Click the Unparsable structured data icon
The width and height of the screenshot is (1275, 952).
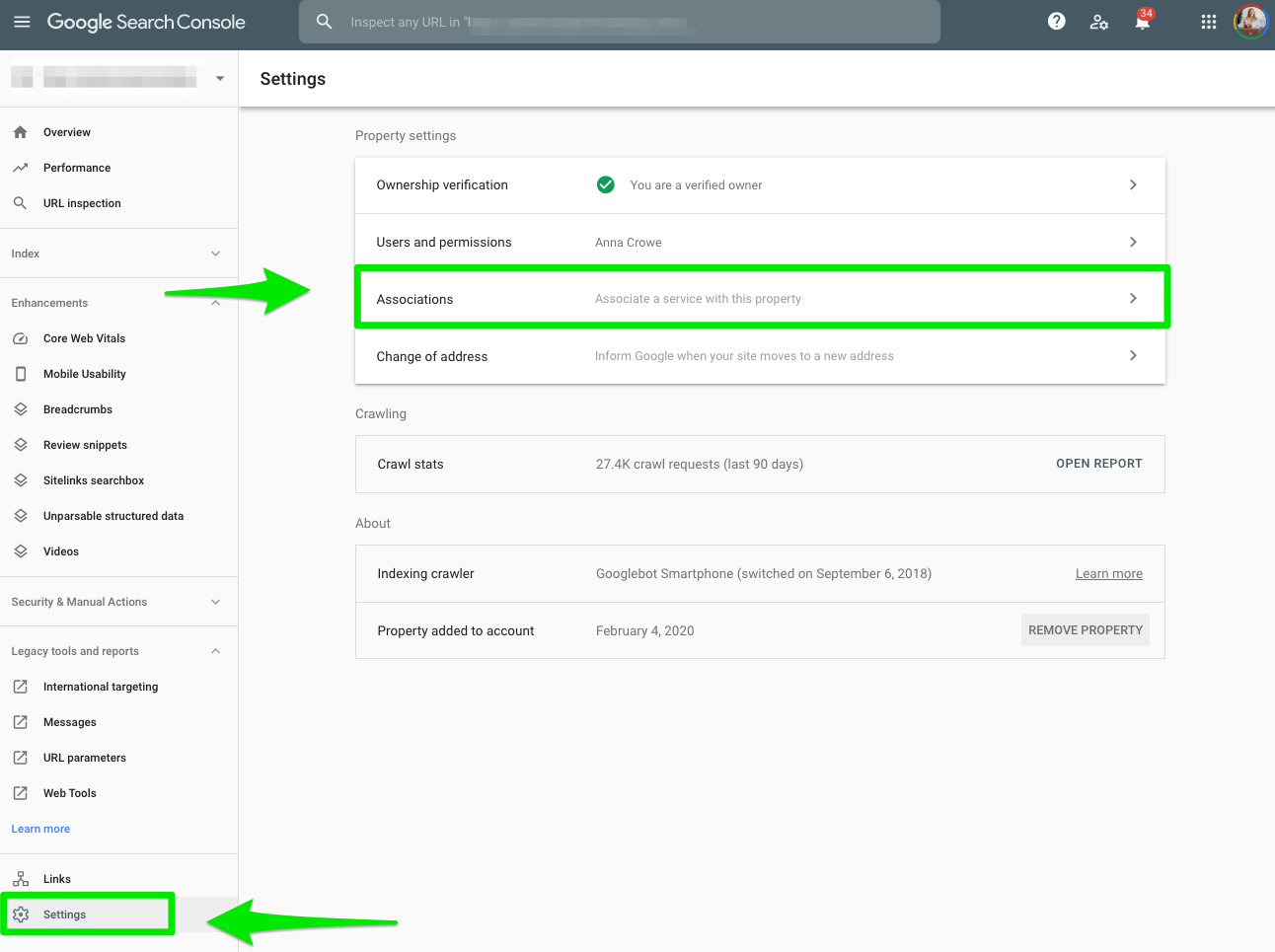[x=21, y=516]
